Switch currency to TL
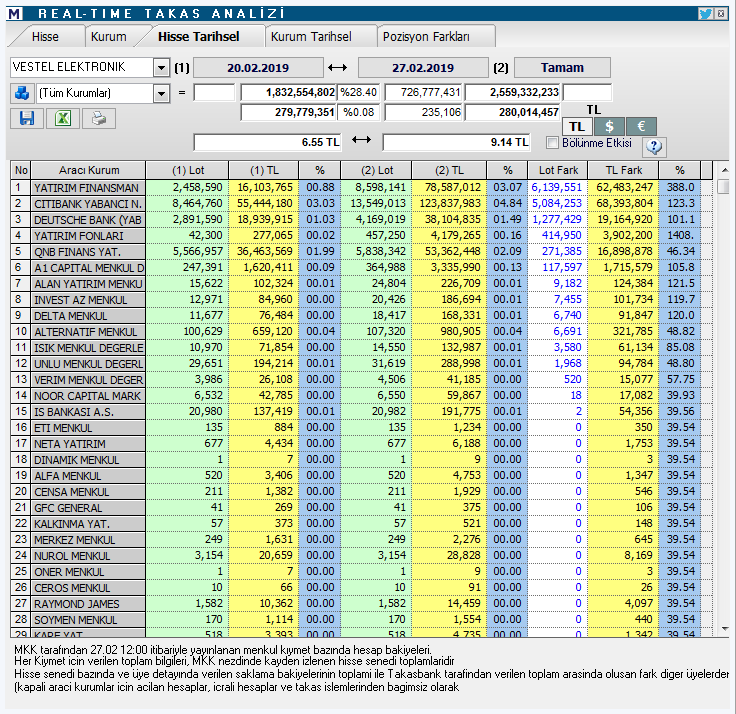 pyautogui.click(x=577, y=127)
